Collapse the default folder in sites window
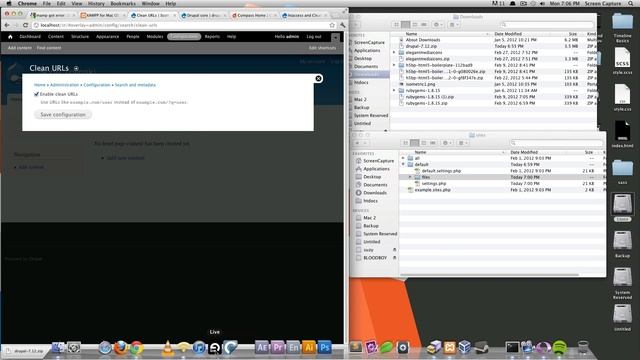This screenshot has width=640, height=360. tap(403, 164)
